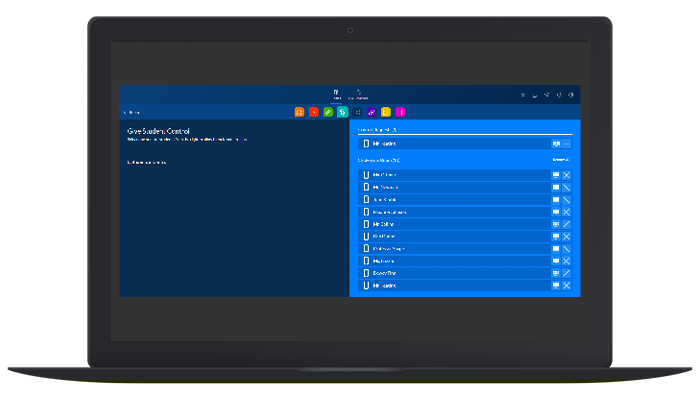
Task: Click the back link at top-left below header
Action: tap(131, 112)
